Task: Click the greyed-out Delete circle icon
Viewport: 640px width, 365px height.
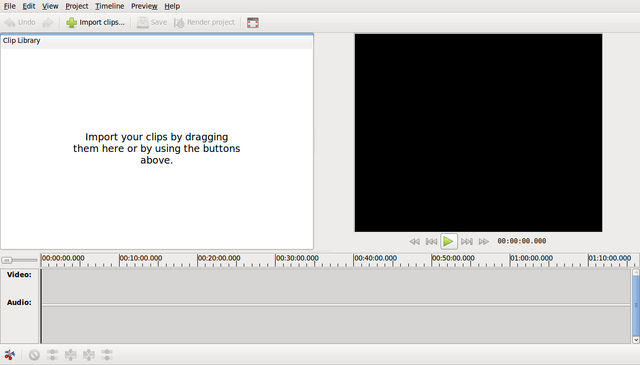Action: click(x=34, y=355)
